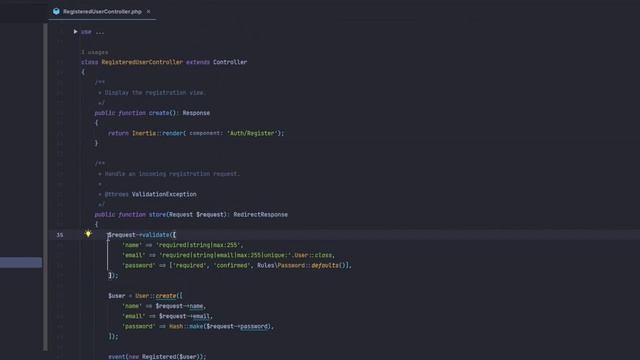The width and height of the screenshot is (640, 360).
Task: Click line number 35 in the gutter
Action: click(60, 235)
